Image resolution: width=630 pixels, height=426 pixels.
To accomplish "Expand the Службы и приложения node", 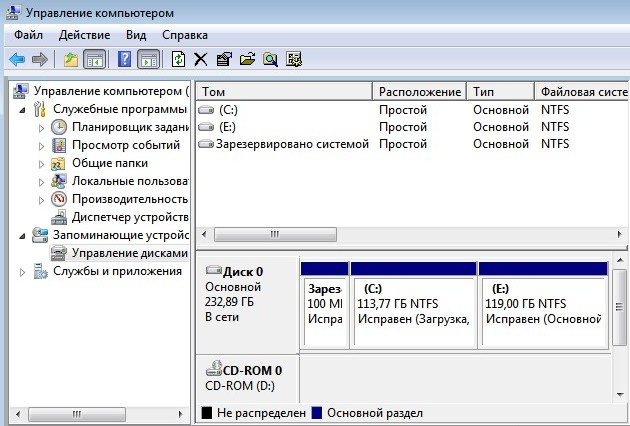I will pos(23,271).
